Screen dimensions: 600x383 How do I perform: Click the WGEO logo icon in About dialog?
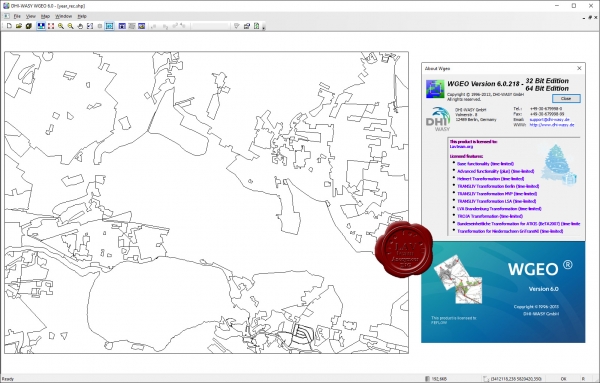[x=435, y=89]
